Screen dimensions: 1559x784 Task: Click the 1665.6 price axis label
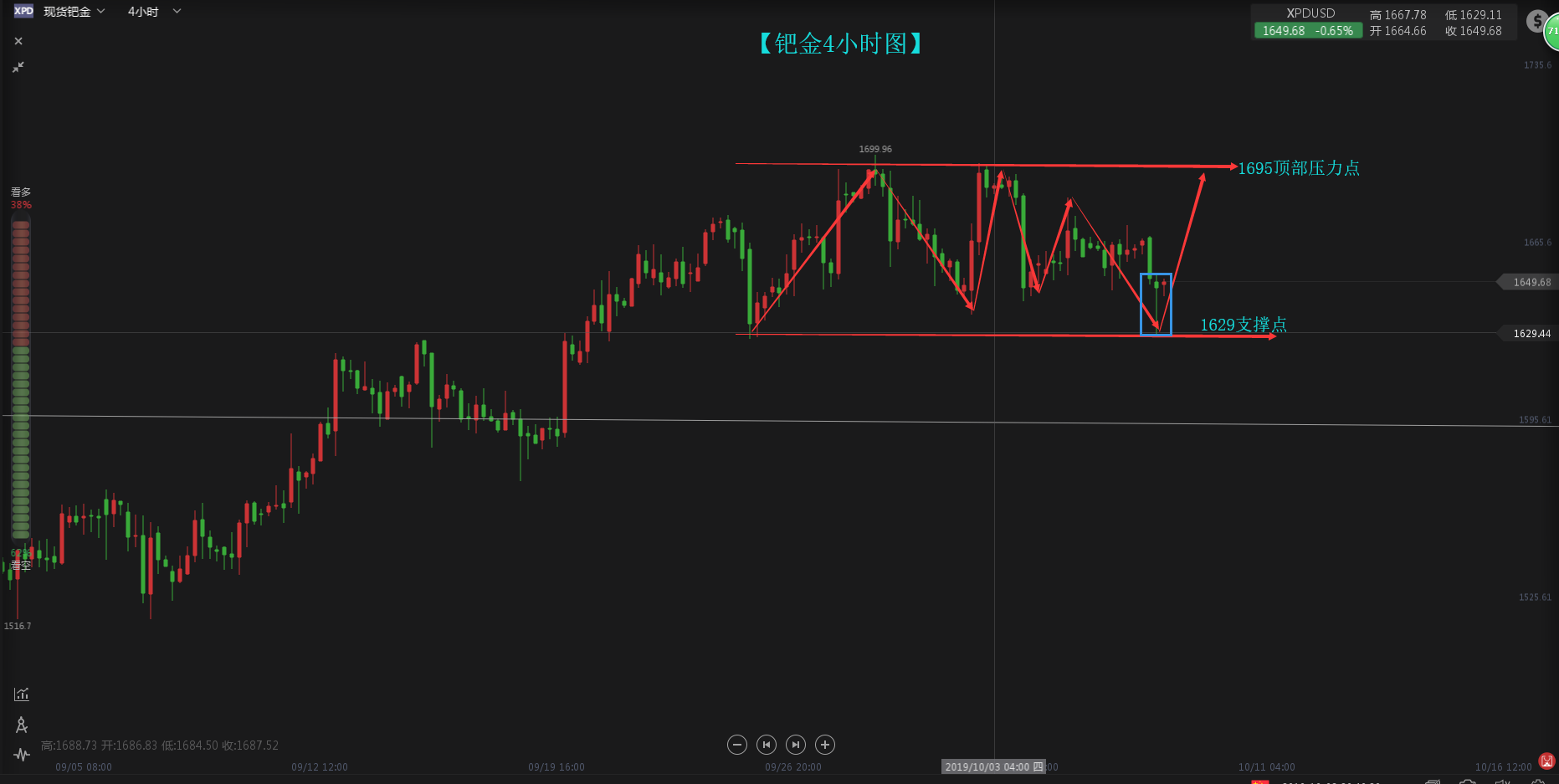[1537, 243]
